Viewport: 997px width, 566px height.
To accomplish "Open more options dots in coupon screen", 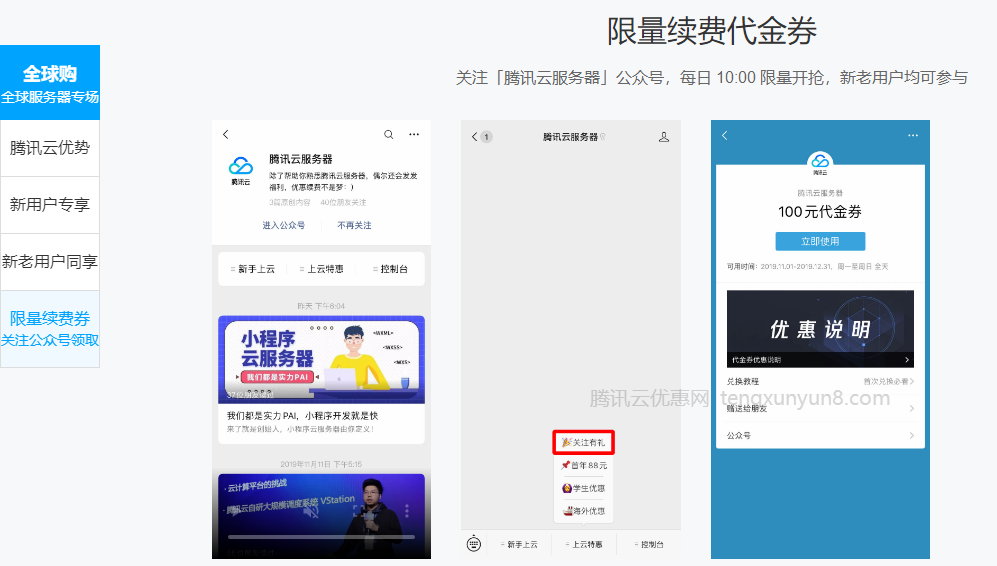I will tap(913, 135).
